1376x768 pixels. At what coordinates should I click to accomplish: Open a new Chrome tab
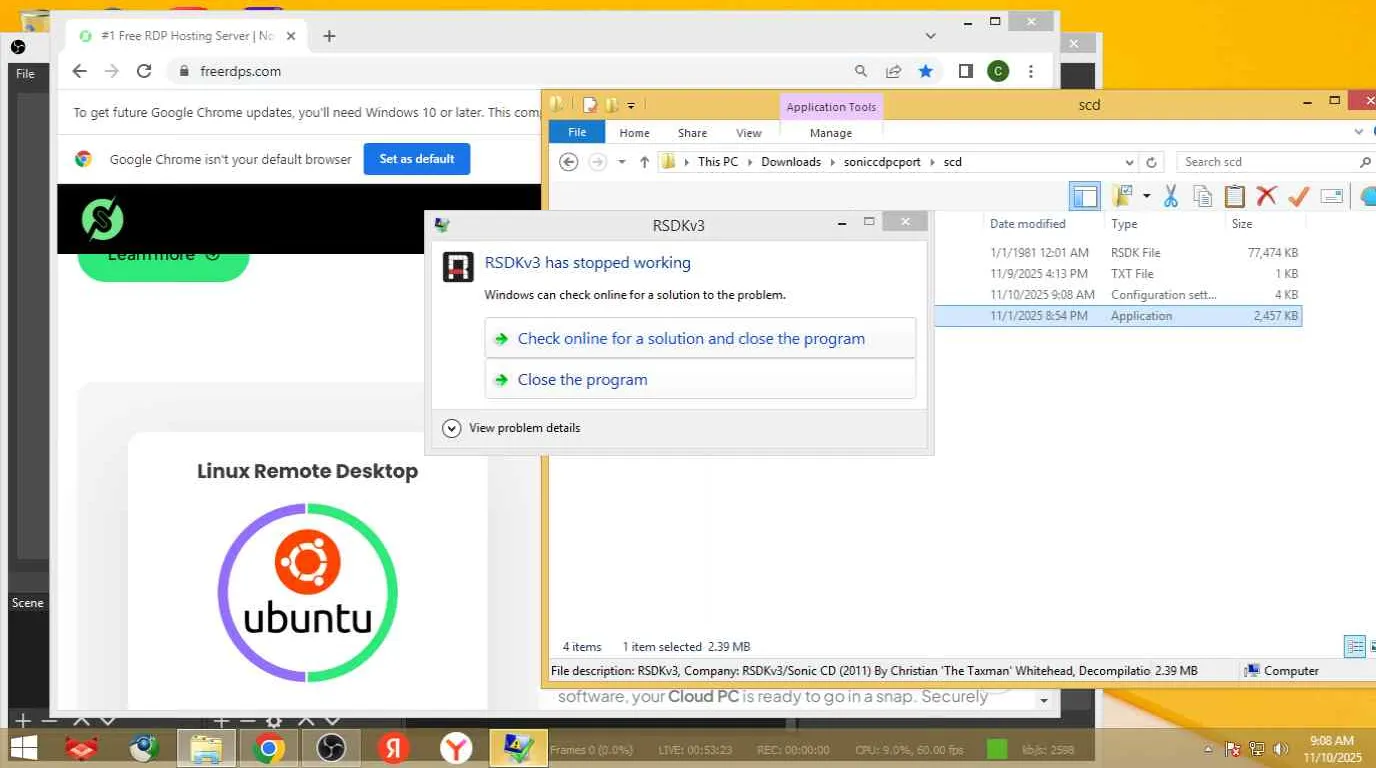(329, 36)
